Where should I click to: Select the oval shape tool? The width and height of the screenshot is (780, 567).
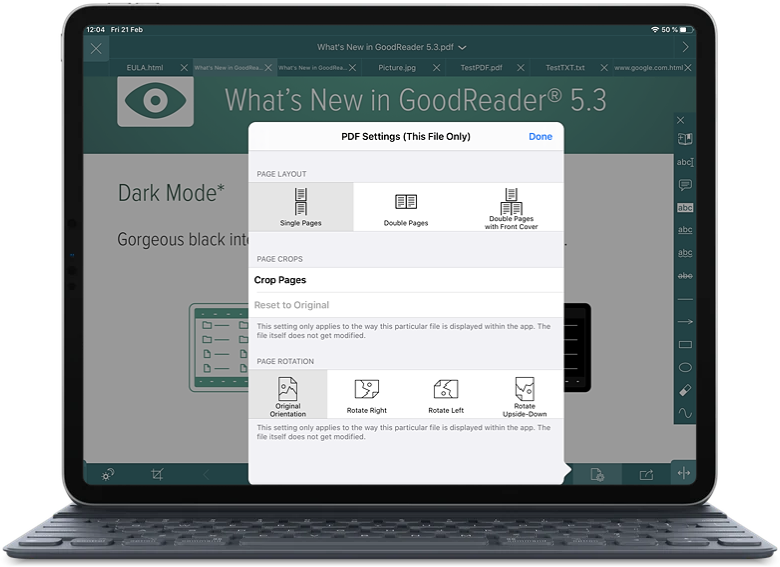685,368
